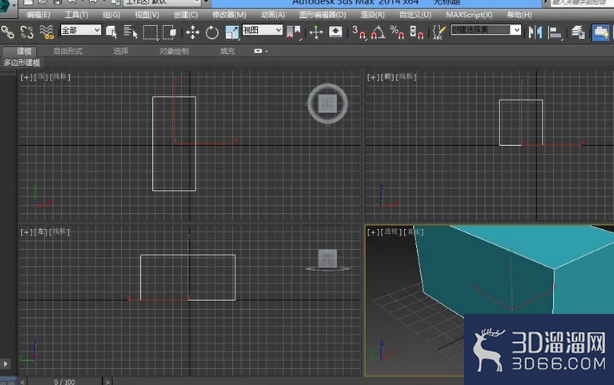Click the ViewCube in the Left viewport
Screen dimensions: 614x385
(328, 259)
